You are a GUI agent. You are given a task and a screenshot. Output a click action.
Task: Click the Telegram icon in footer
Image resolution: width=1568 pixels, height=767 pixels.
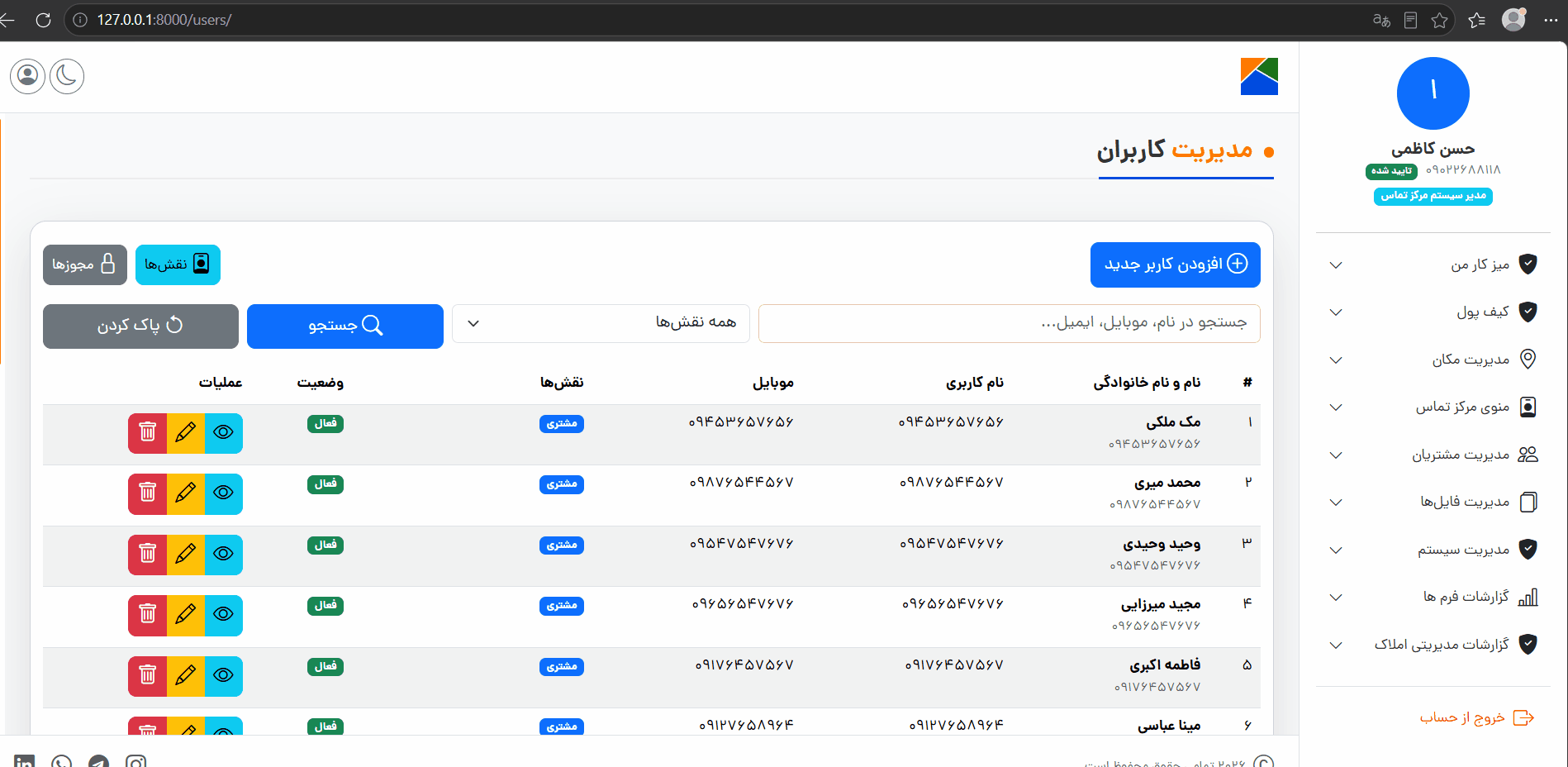(x=99, y=761)
